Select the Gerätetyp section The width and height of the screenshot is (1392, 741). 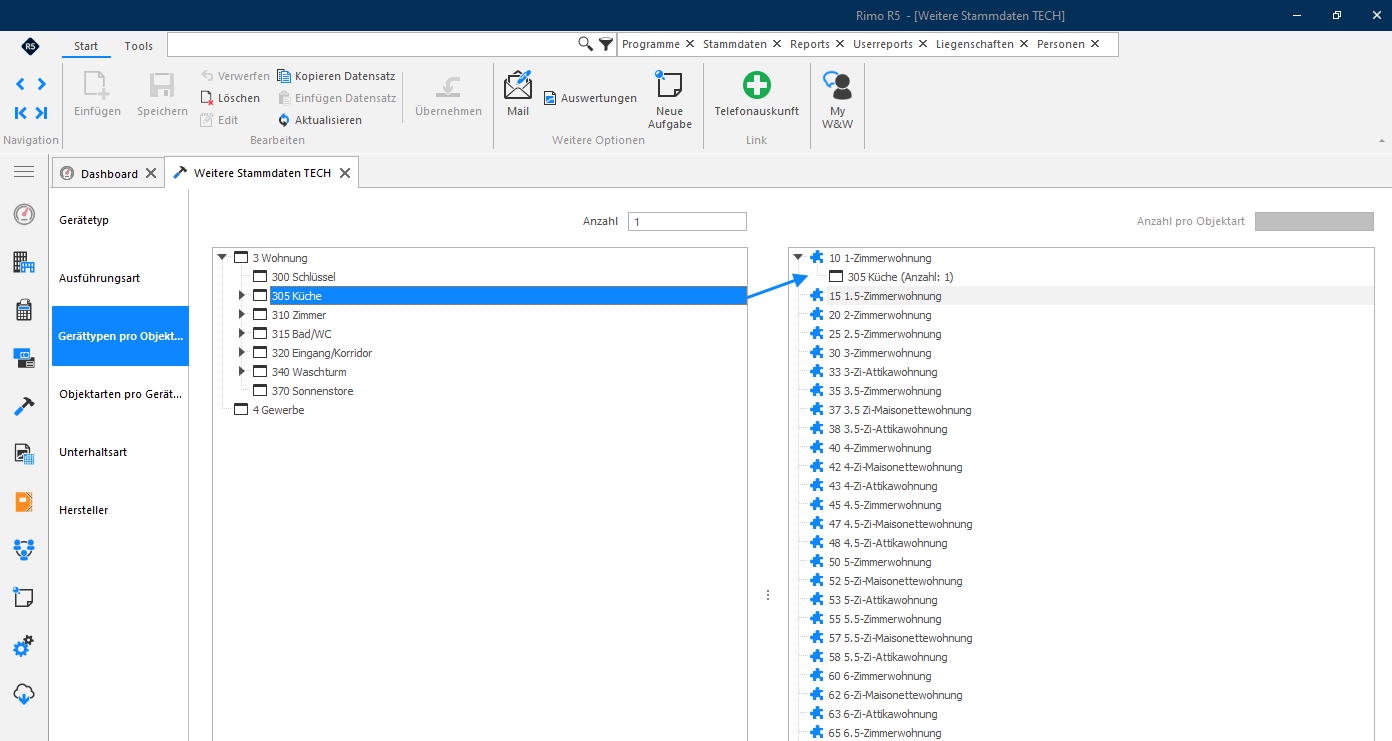120,220
